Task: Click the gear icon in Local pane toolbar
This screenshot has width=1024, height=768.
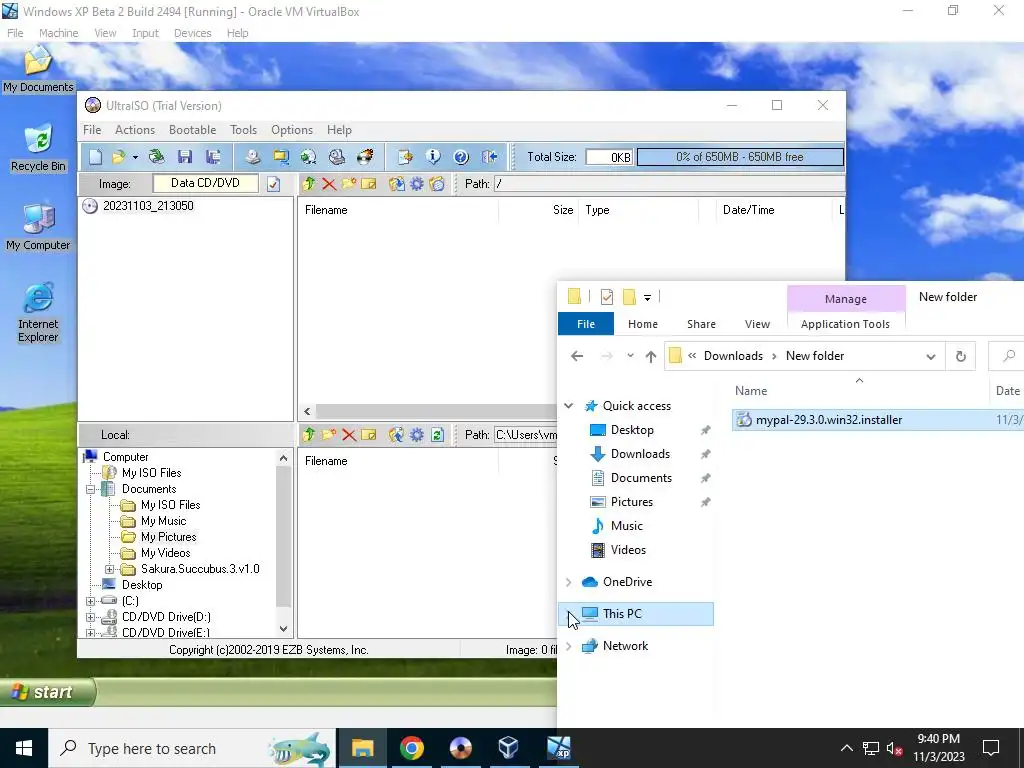Action: 417,435
